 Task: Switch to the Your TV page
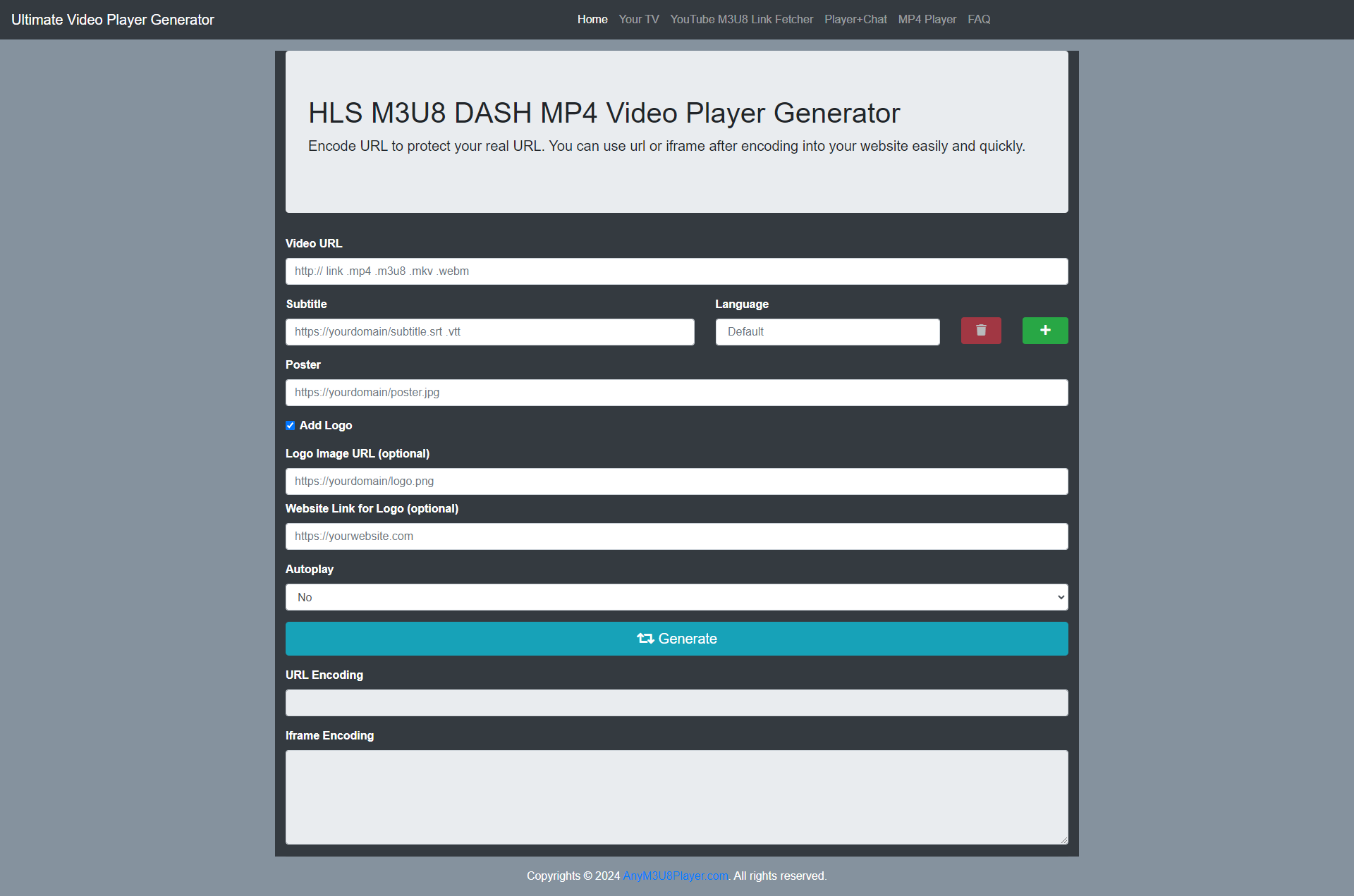point(638,19)
